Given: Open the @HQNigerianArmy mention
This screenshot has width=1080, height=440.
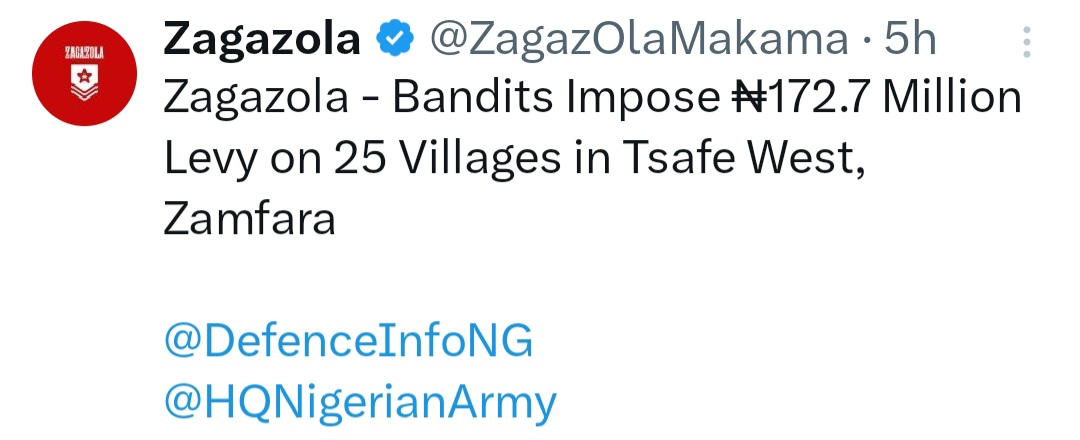Looking at the screenshot, I should pyautogui.click(x=360, y=403).
